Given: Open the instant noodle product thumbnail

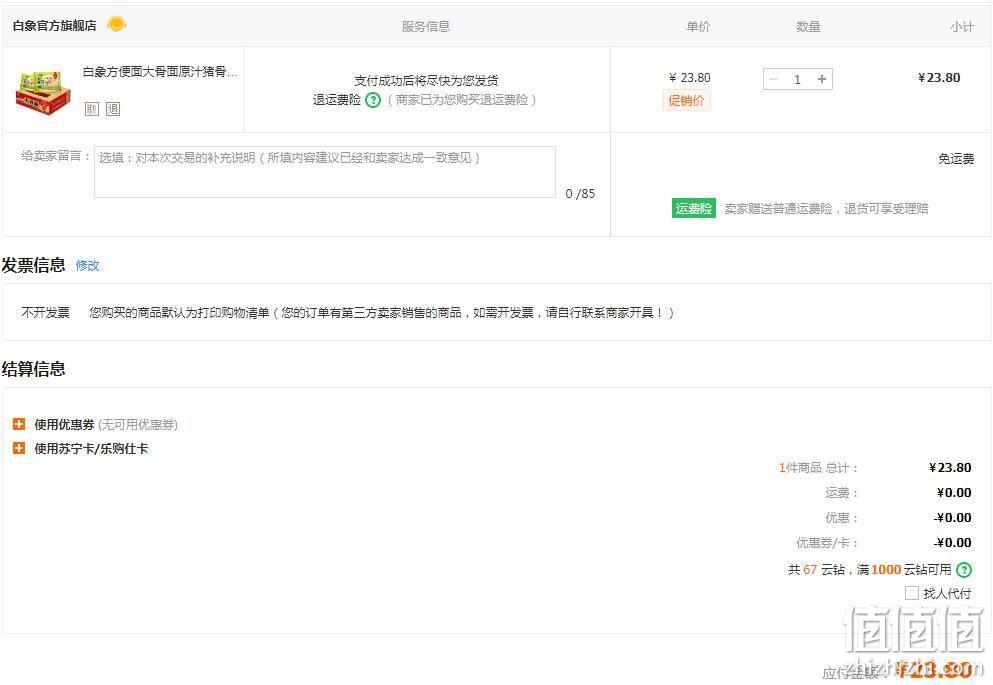Looking at the screenshot, I should pos(42,92).
